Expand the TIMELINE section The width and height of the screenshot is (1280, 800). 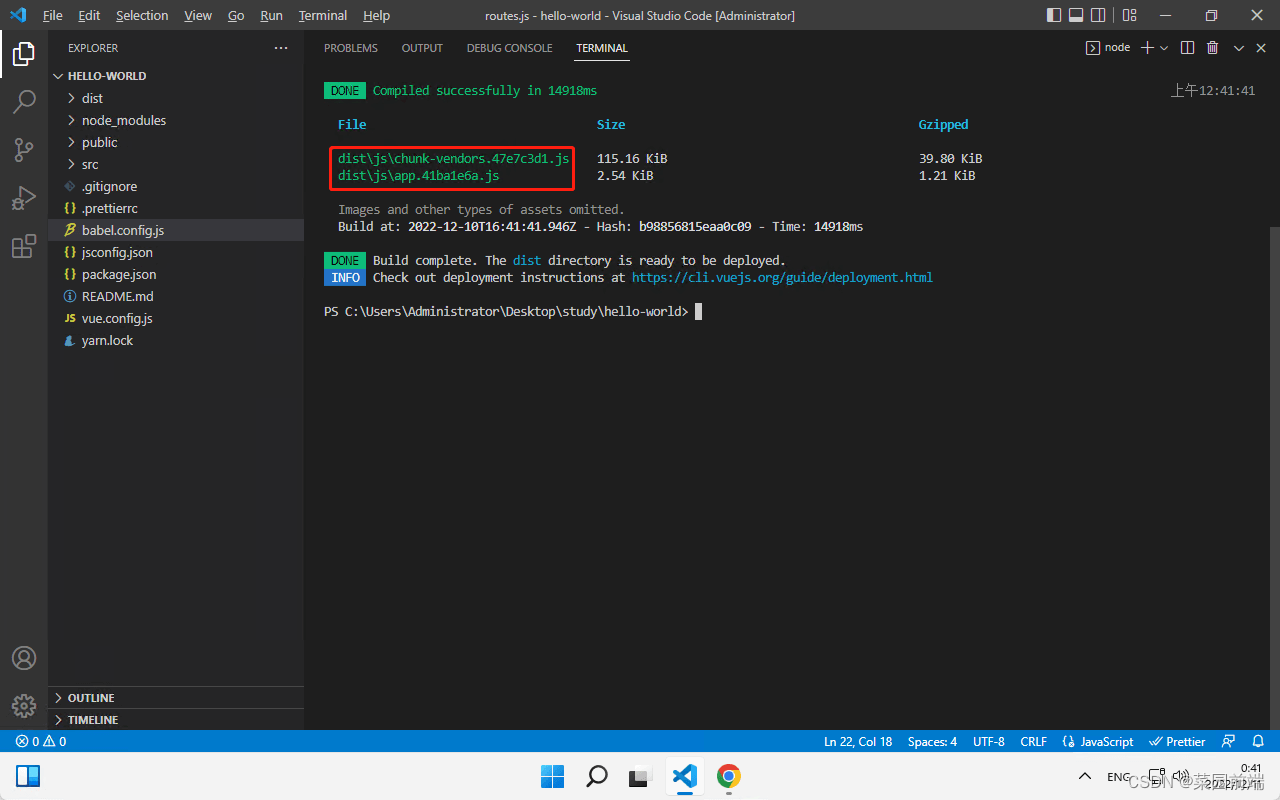click(176, 720)
